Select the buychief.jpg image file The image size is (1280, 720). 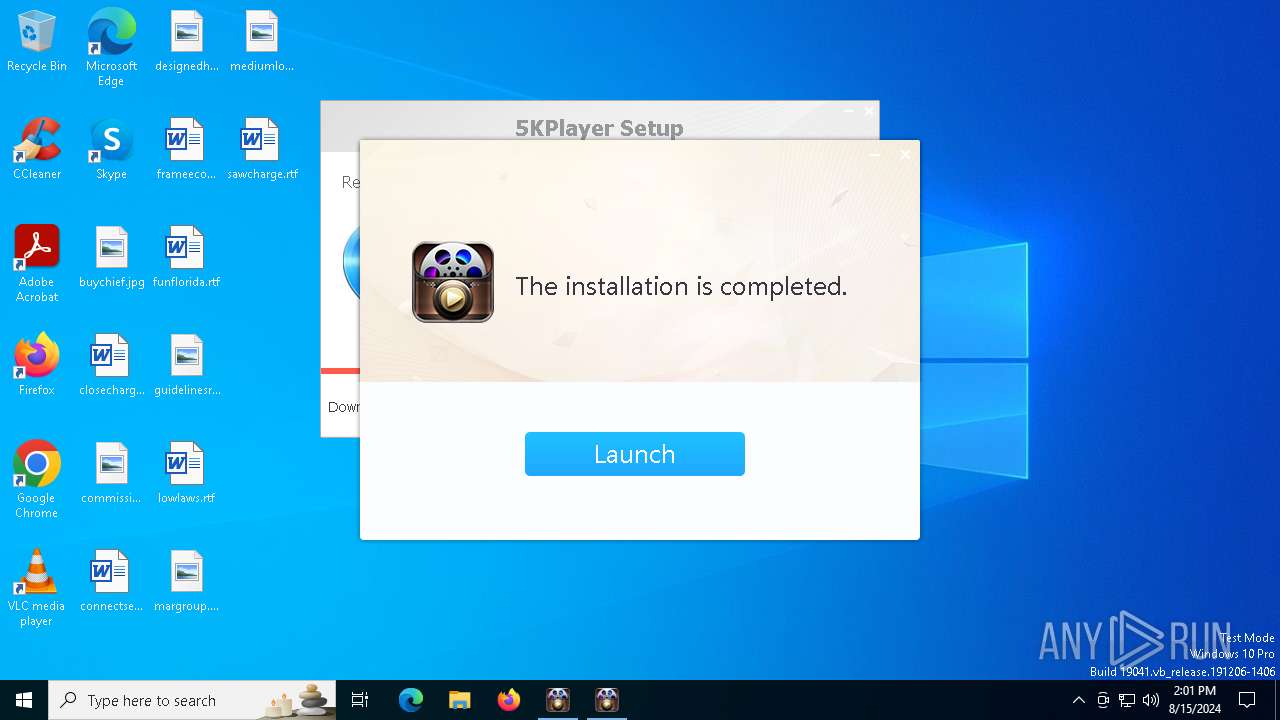[x=111, y=257]
